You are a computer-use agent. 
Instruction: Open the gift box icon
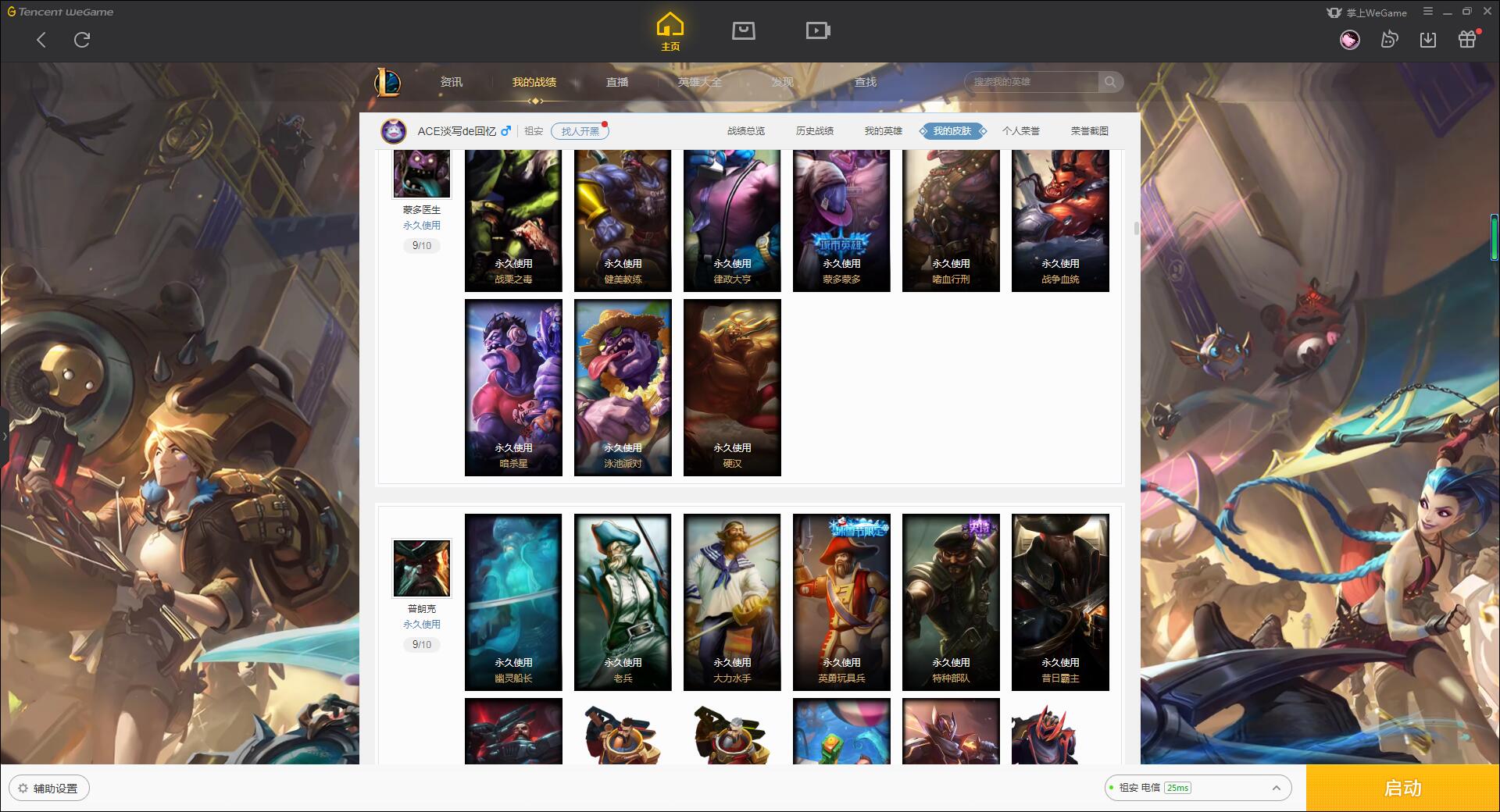(x=1467, y=39)
